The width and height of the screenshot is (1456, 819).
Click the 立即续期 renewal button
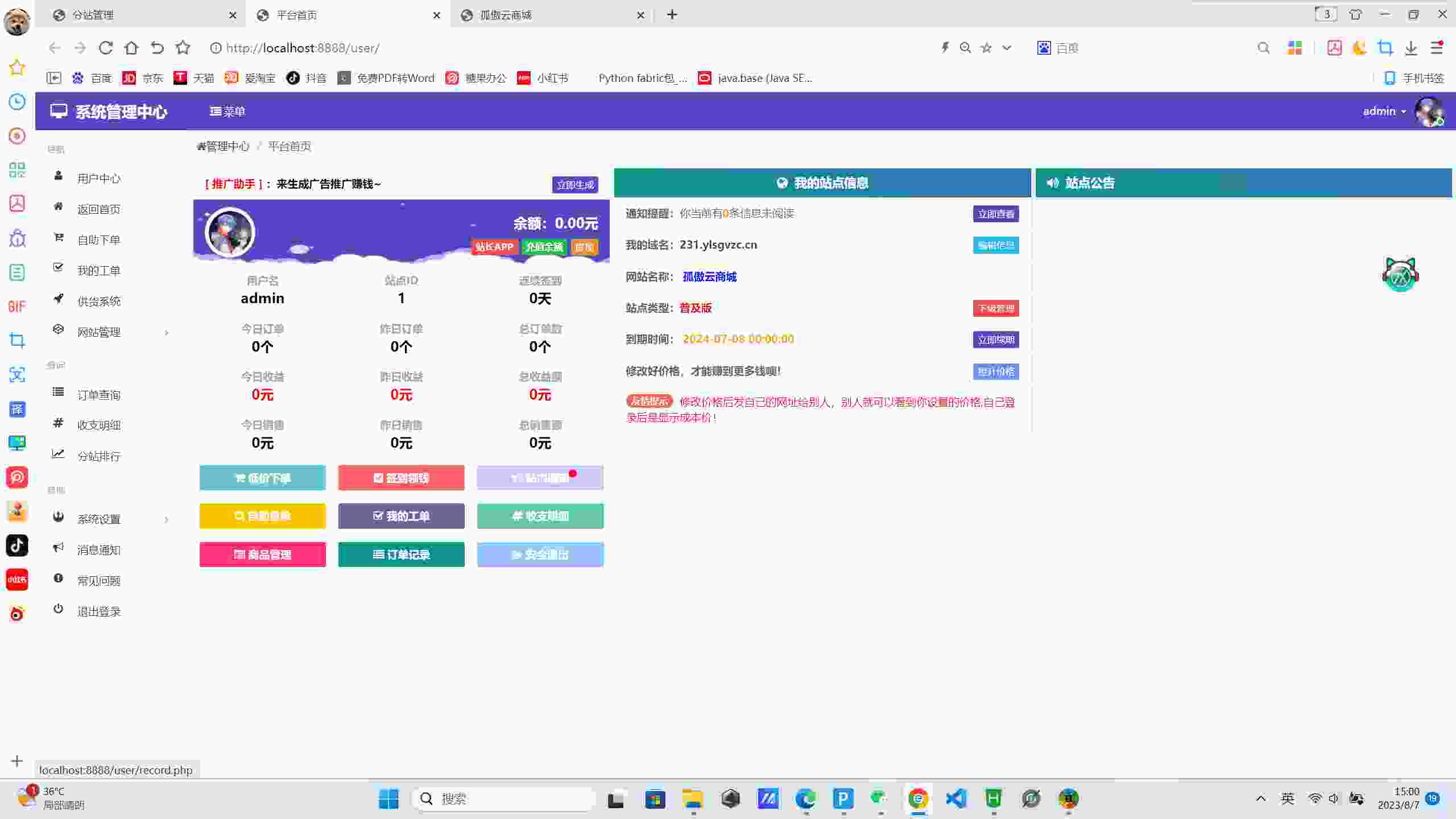[x=995, y=339]
